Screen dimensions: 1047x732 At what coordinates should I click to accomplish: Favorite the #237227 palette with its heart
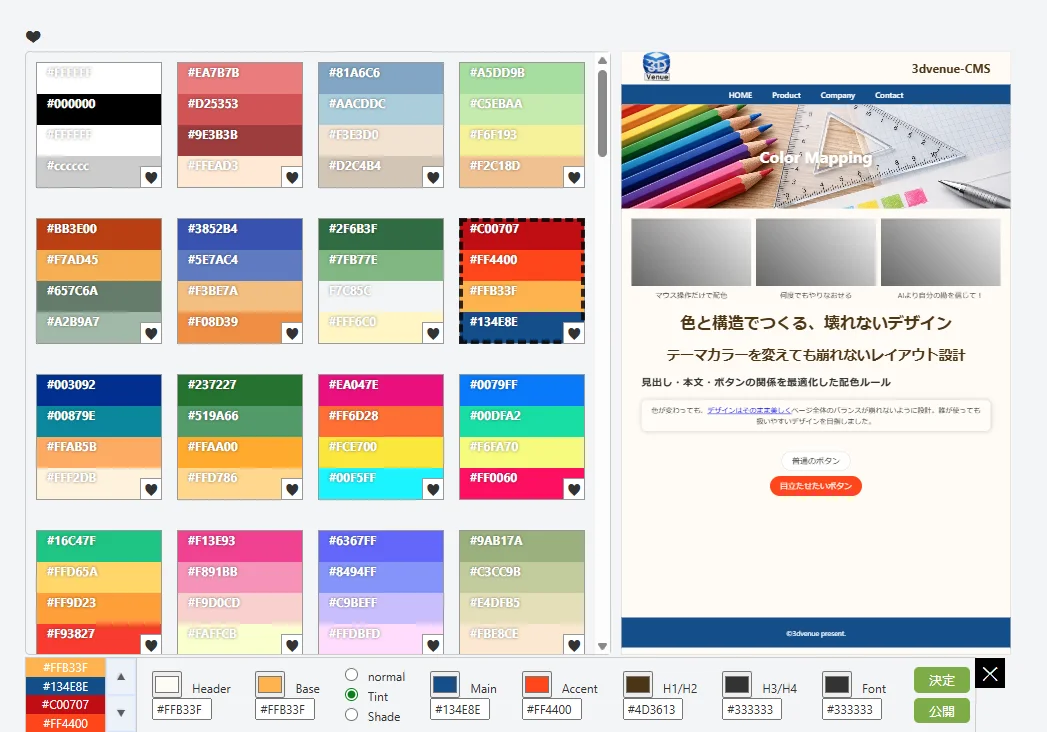292,490
